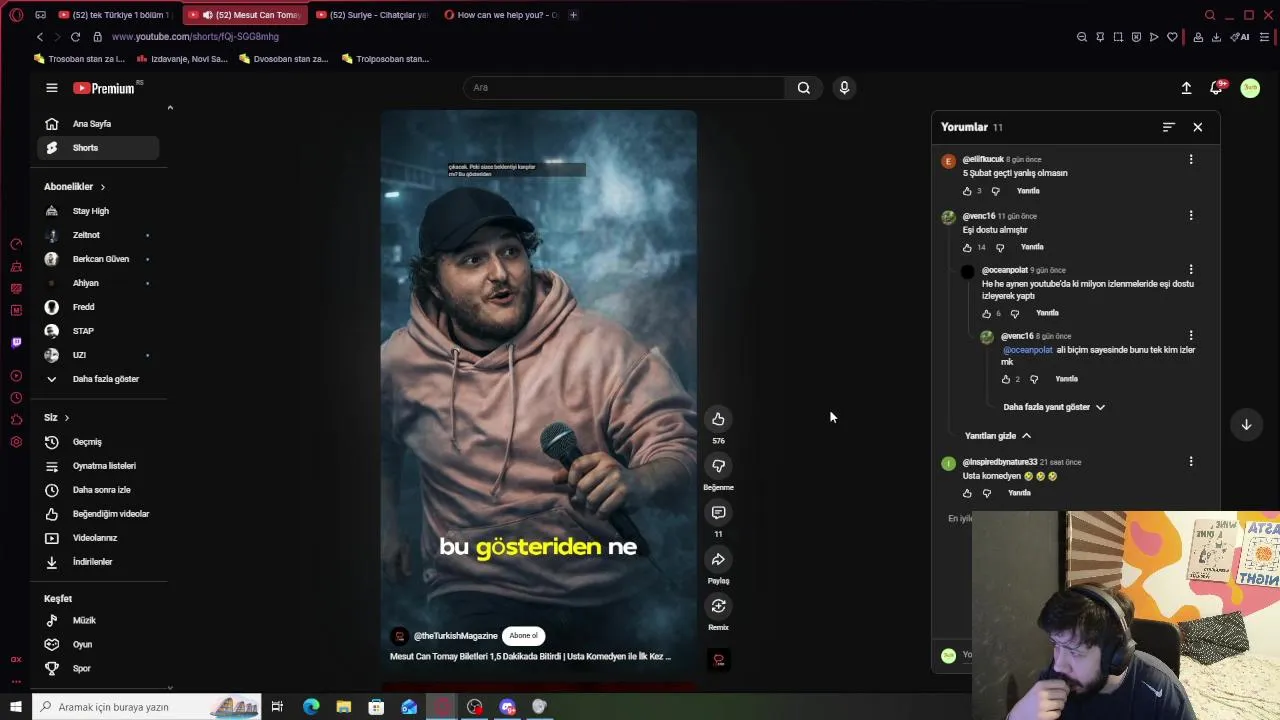Open Microsoft Edge from the taskbar

(x=311, y=707)
